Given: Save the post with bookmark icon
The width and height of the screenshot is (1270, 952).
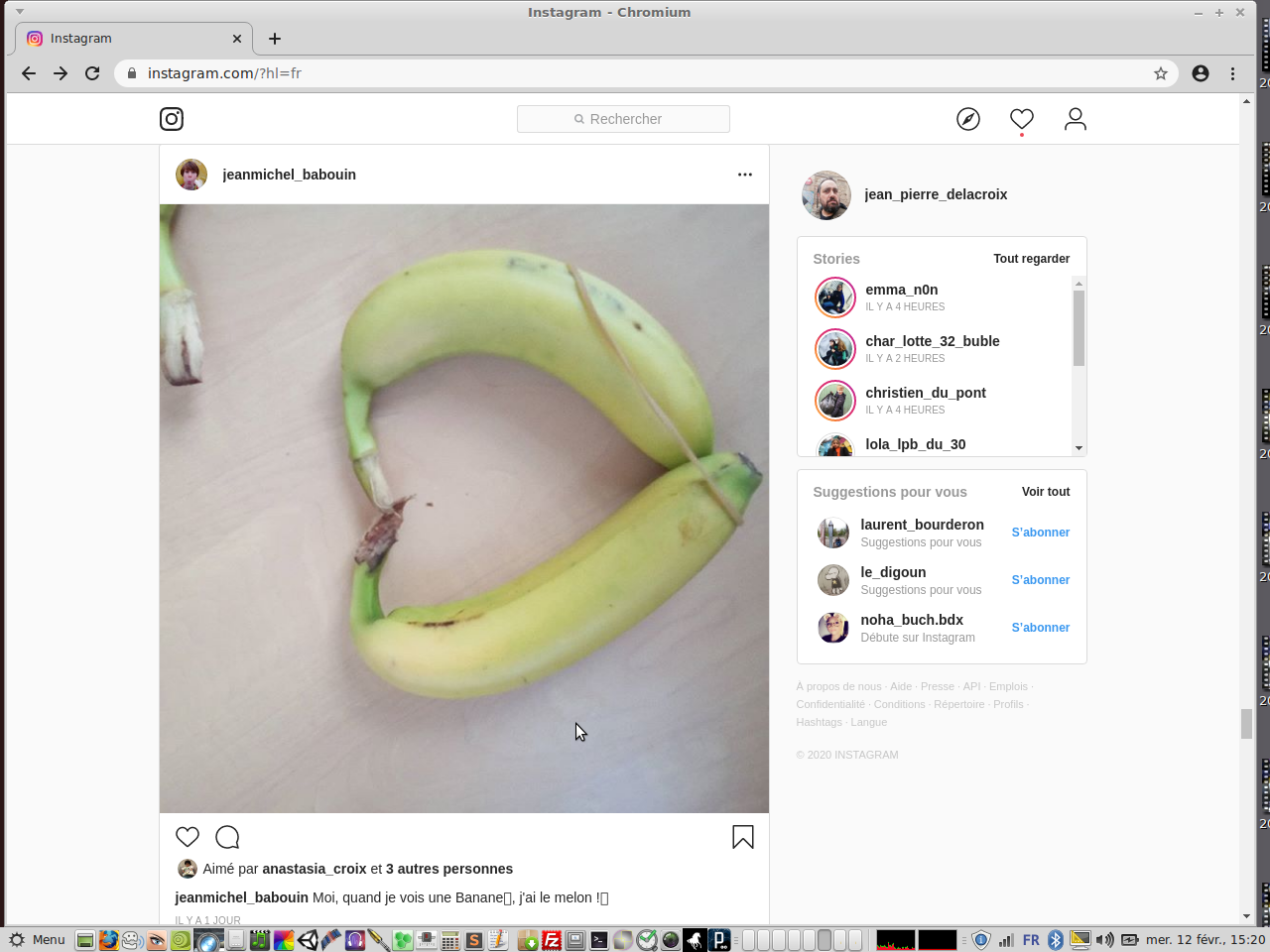Looking at the screenshot, I should pos(742,837).
